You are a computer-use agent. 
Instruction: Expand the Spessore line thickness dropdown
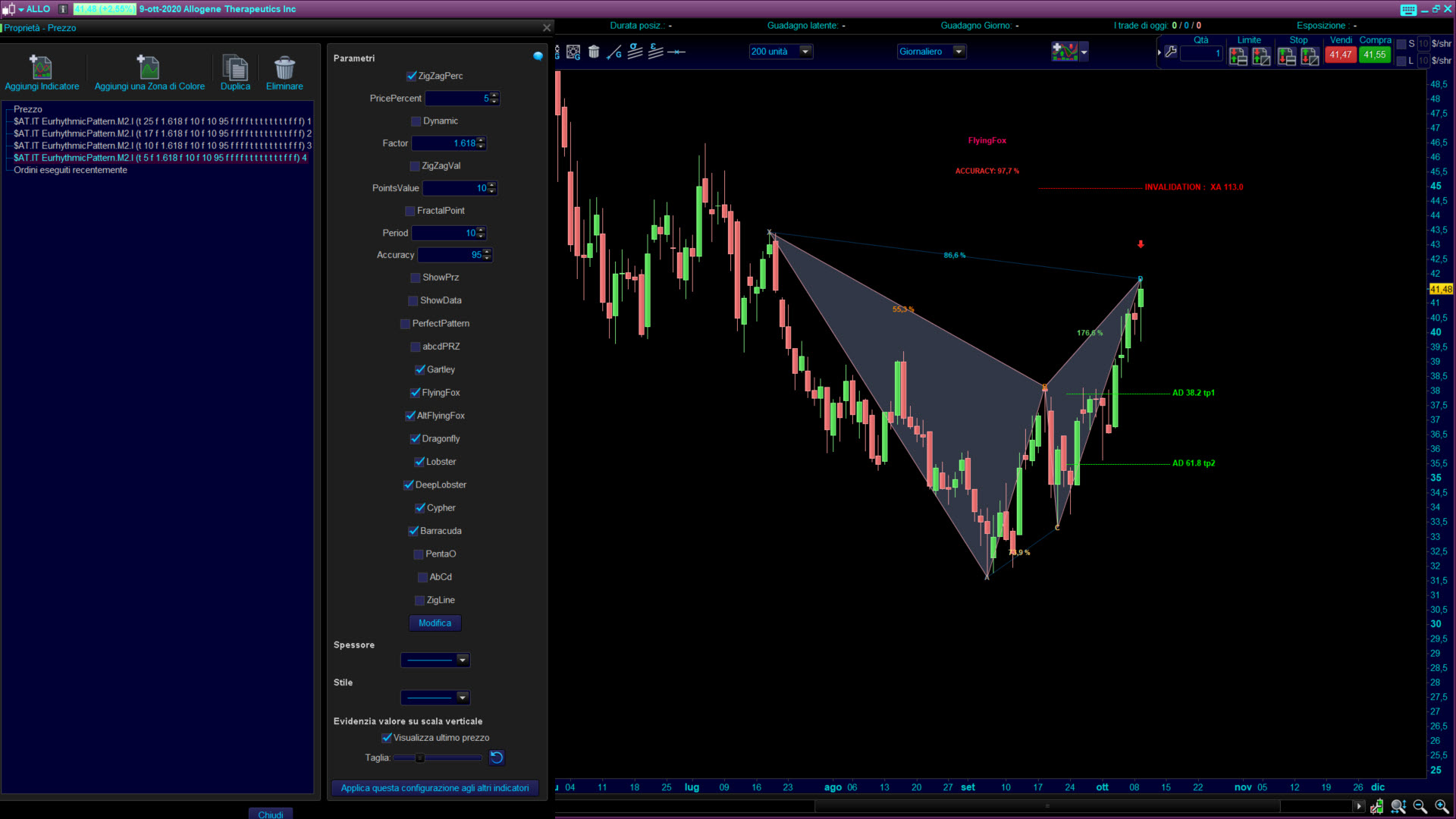coord(463,660)
